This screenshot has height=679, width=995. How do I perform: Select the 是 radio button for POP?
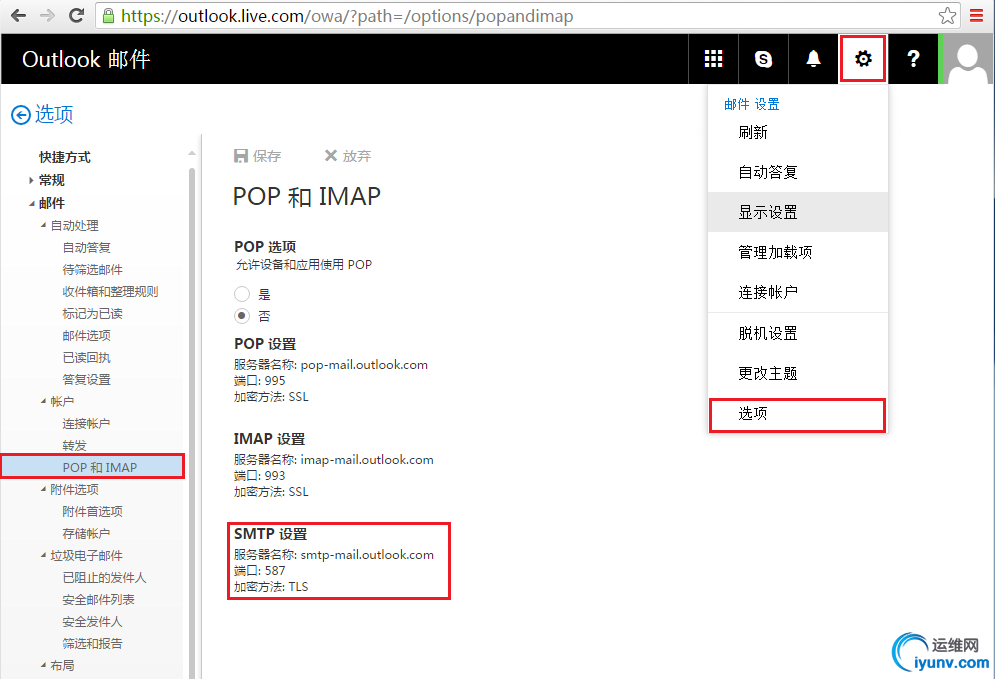pos(242,294)
